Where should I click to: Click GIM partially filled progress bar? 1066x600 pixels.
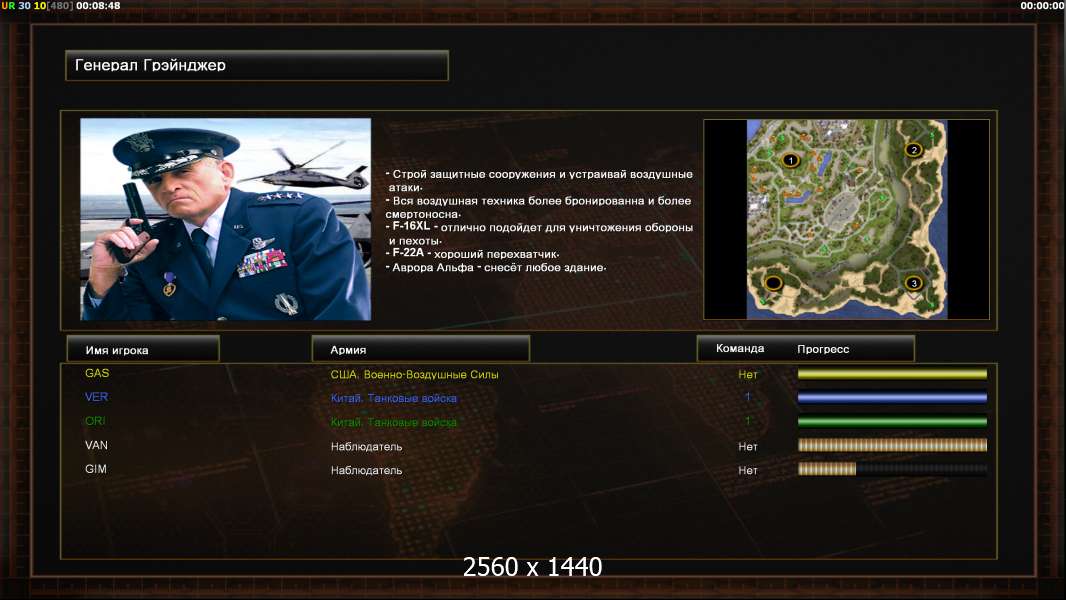pos(892,469)
